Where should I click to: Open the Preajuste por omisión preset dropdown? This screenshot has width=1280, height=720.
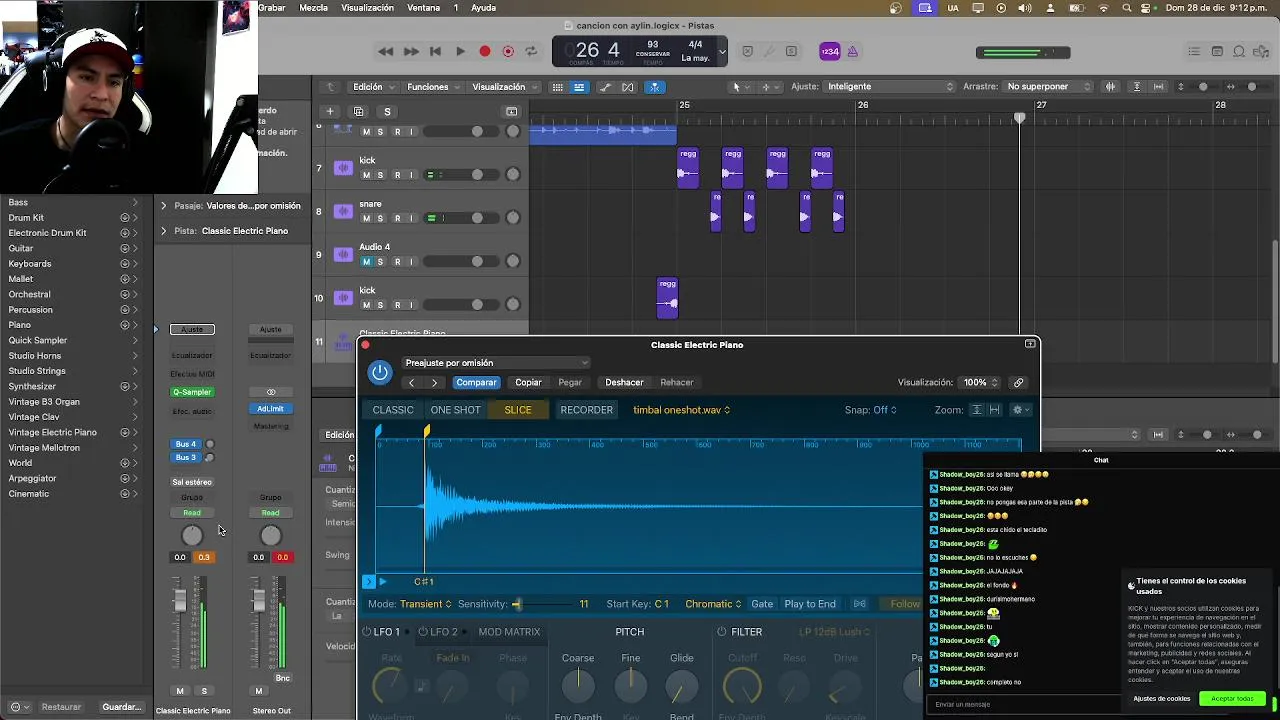[496, 363]
